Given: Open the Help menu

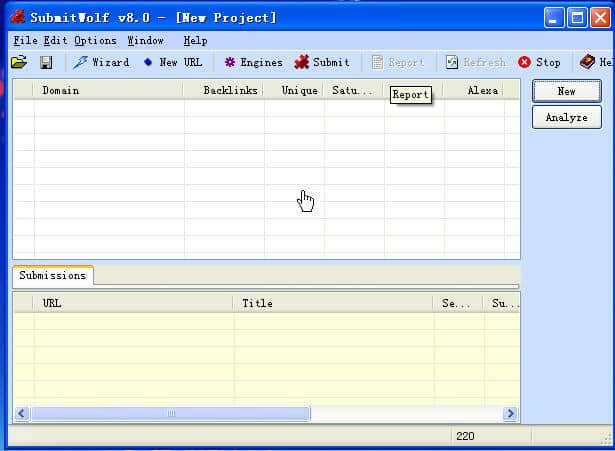Looking at the screenshot, I should point(195,40).
